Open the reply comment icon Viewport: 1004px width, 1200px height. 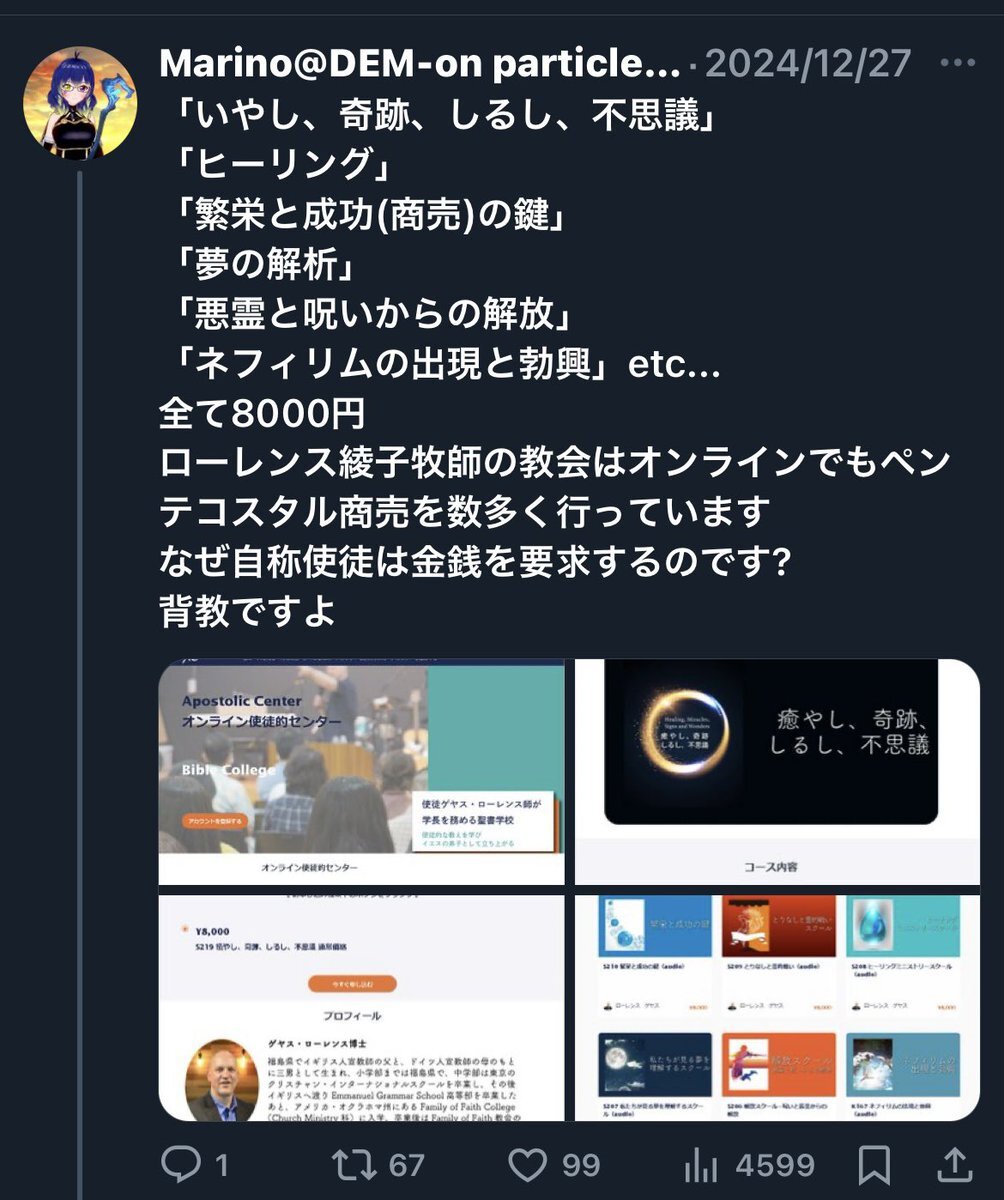coord(183,1164)
